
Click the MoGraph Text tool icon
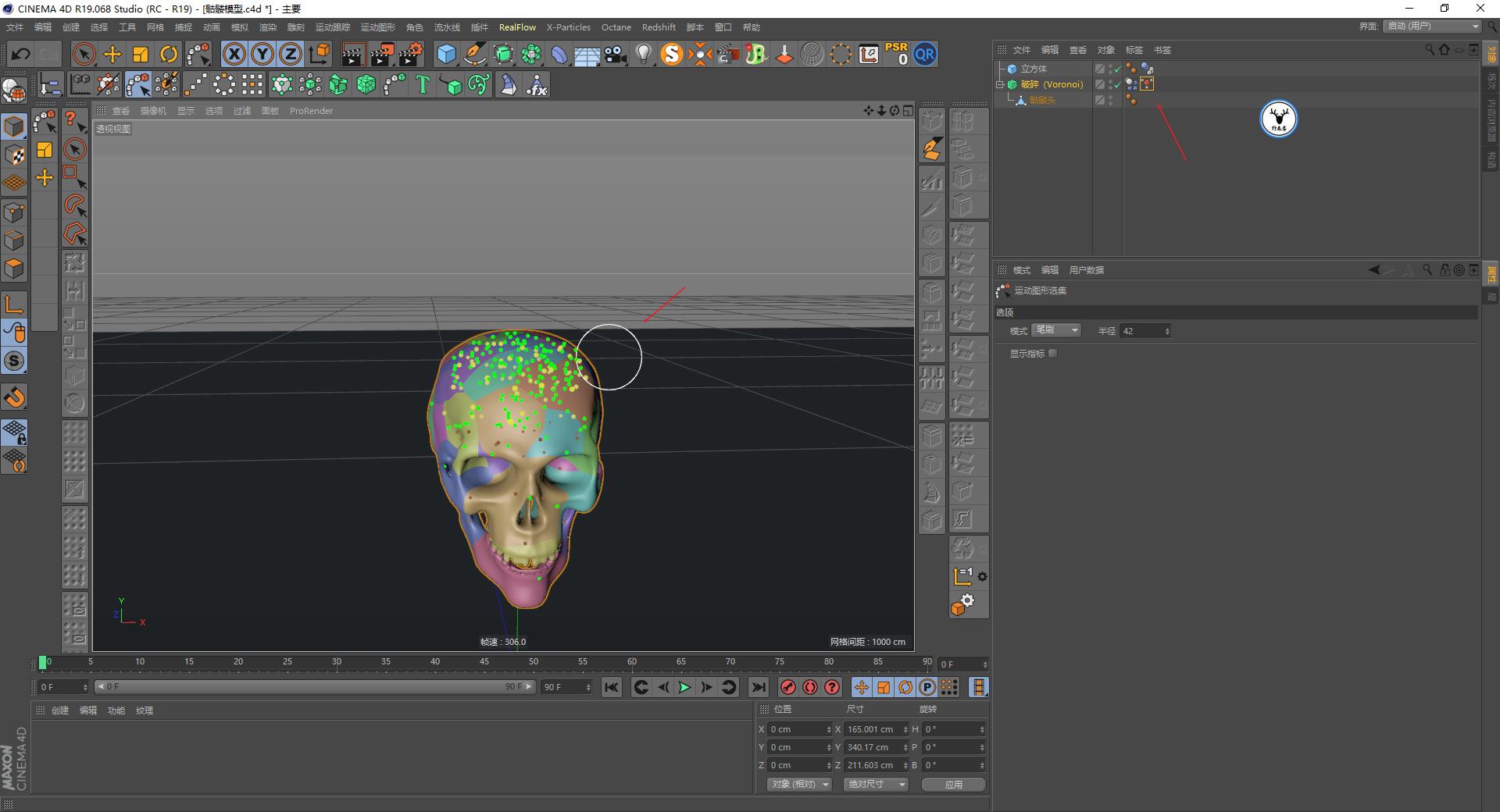click(x=422, y=84)
